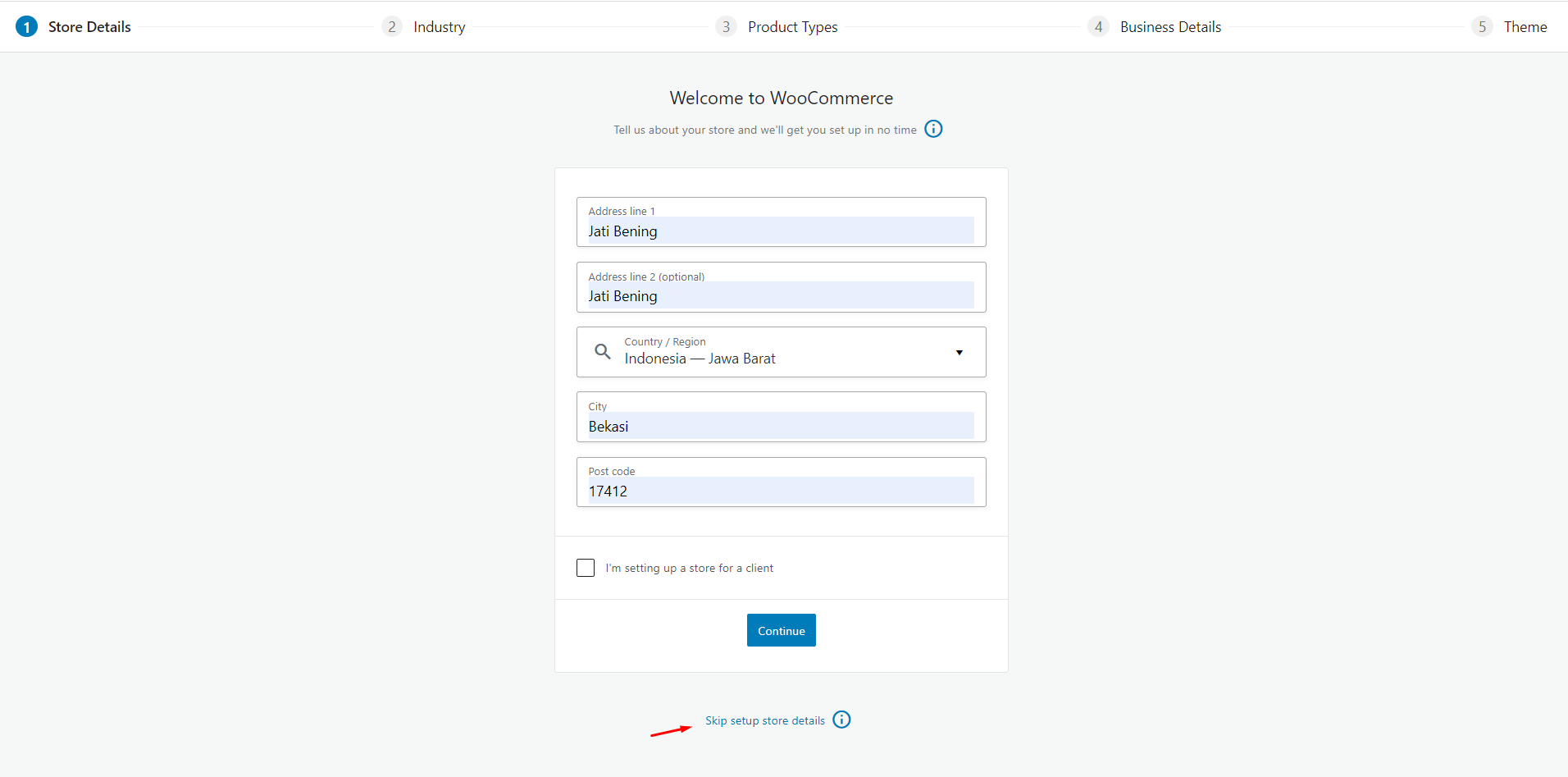The width and height of the screenshot is (1568, 777).
Task: Click the info icon beside the welcome subtitle
Action: 933,129
